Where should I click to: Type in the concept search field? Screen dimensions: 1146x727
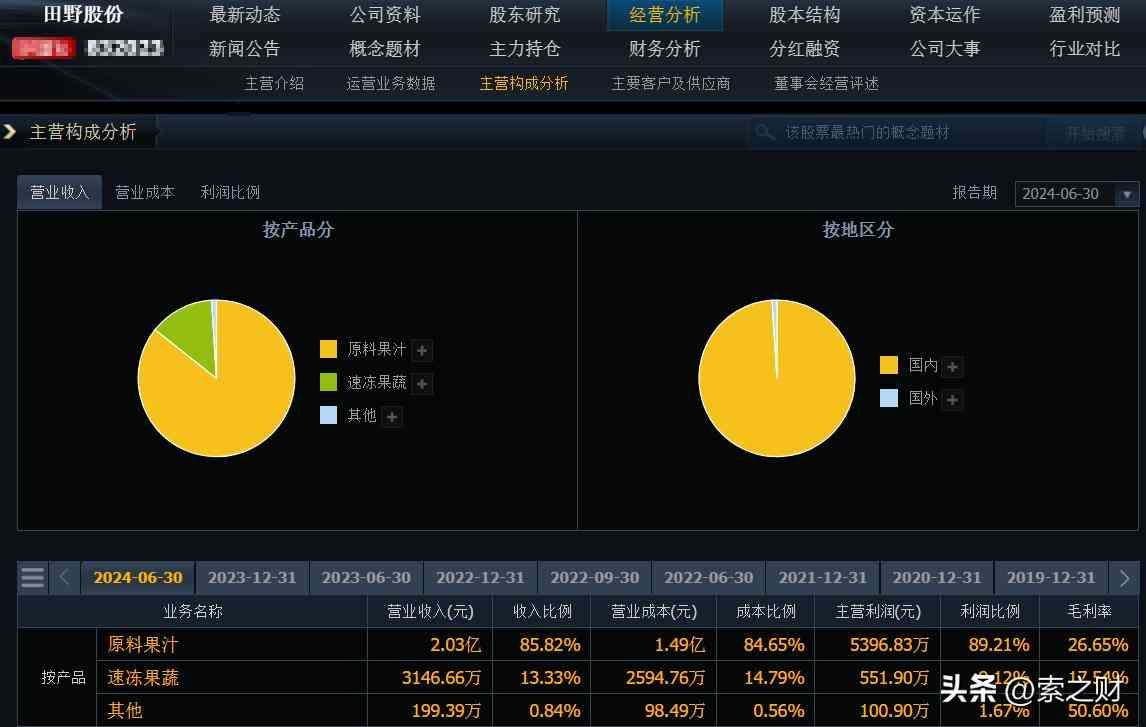point(900,132)
